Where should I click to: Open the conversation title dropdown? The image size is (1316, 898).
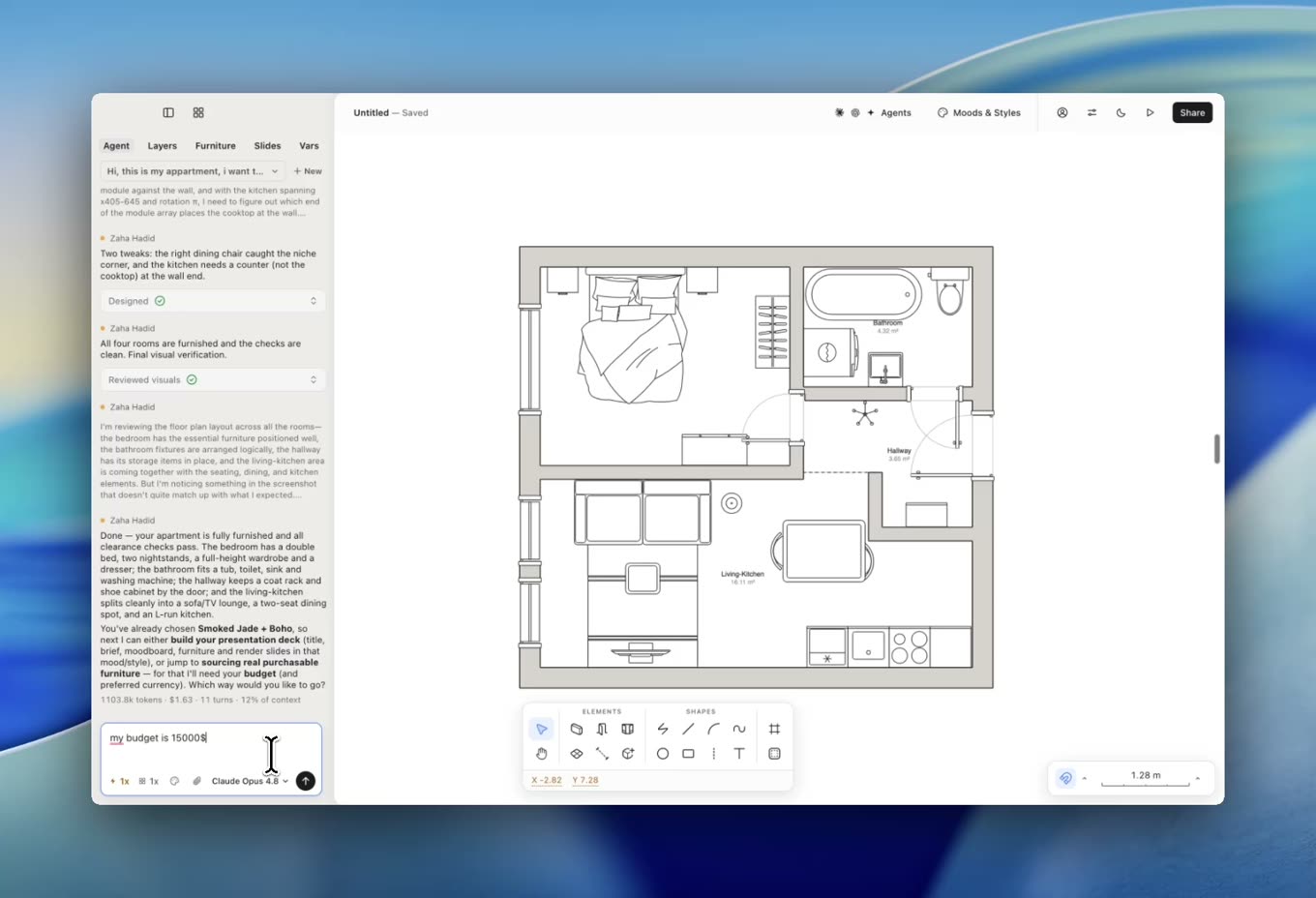click(193, 171)
